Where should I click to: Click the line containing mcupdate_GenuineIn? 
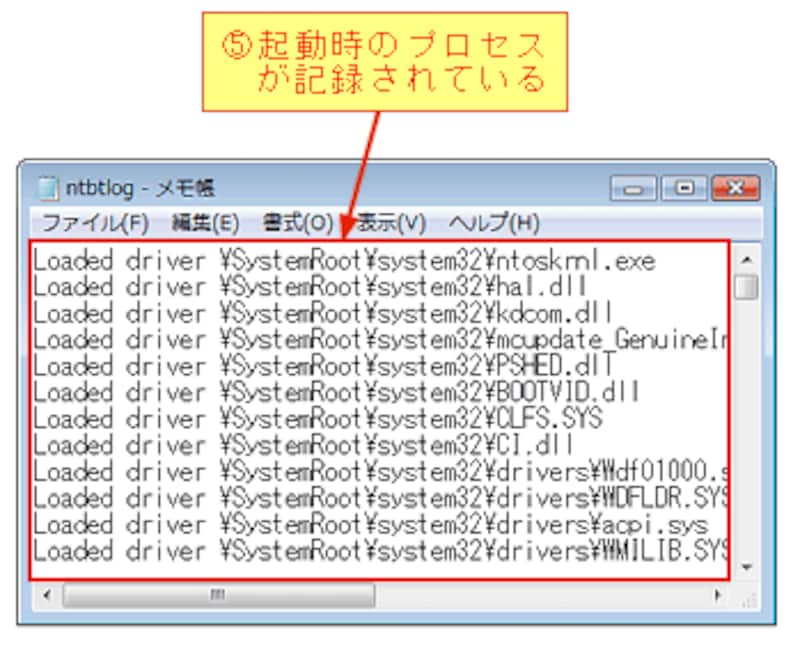[x=380, y=340]
